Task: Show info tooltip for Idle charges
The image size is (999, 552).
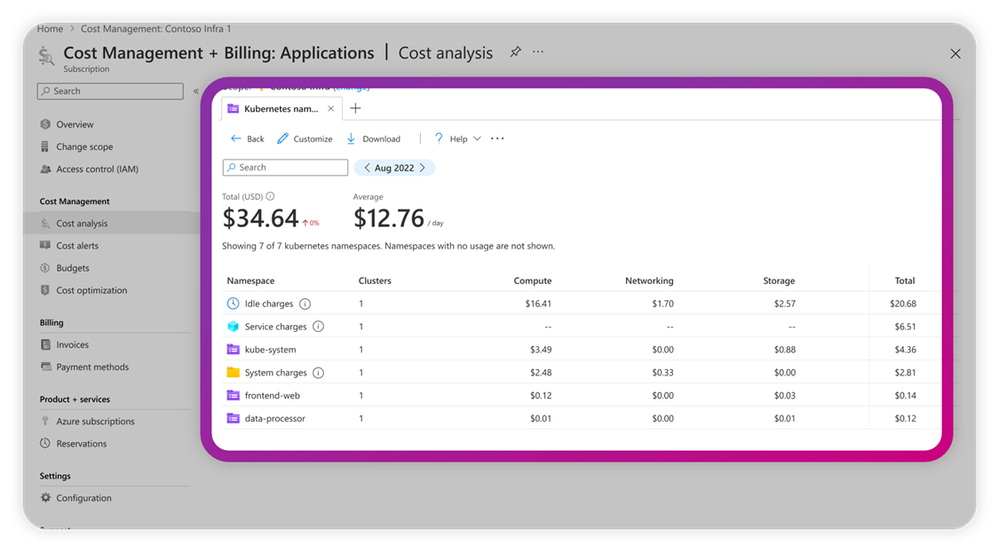Action: [305, 304]
